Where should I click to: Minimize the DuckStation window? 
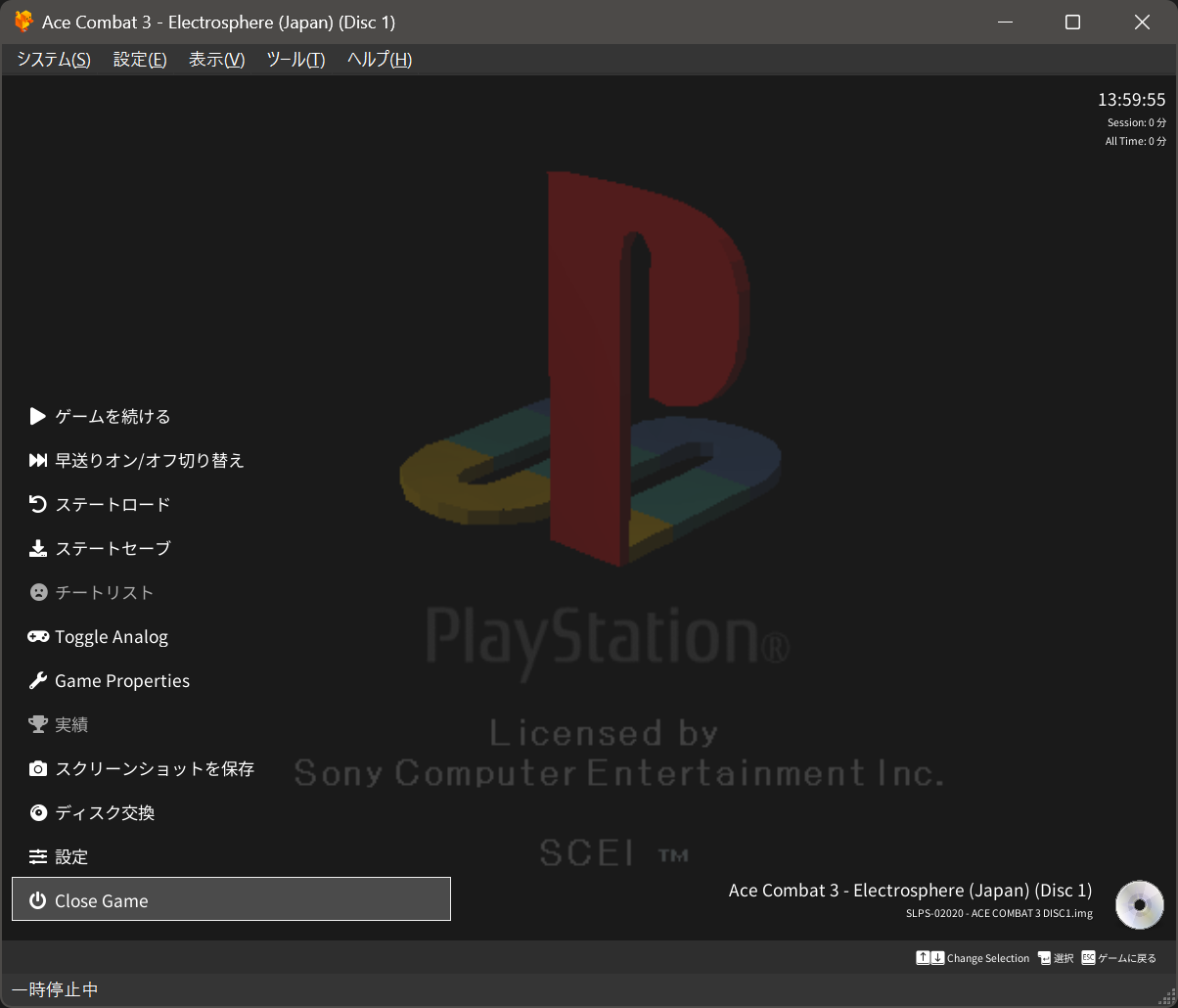pos(1003,23)
